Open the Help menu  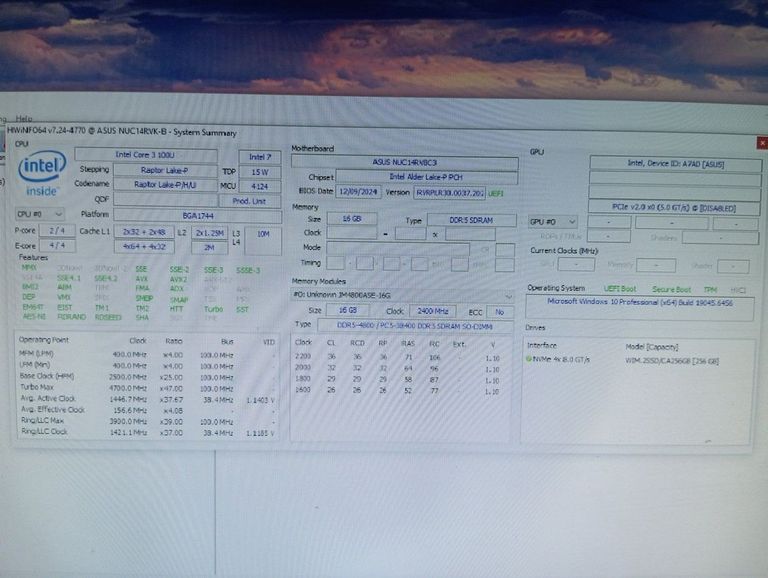click(24, 118)
